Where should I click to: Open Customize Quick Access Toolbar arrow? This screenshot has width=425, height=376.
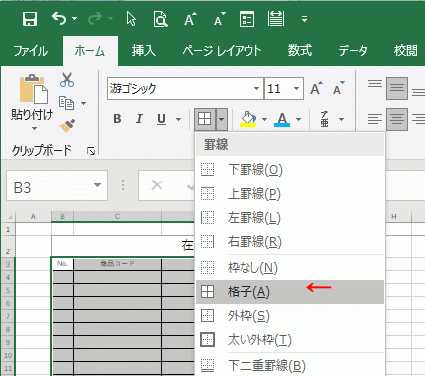[x=304, y=19]
